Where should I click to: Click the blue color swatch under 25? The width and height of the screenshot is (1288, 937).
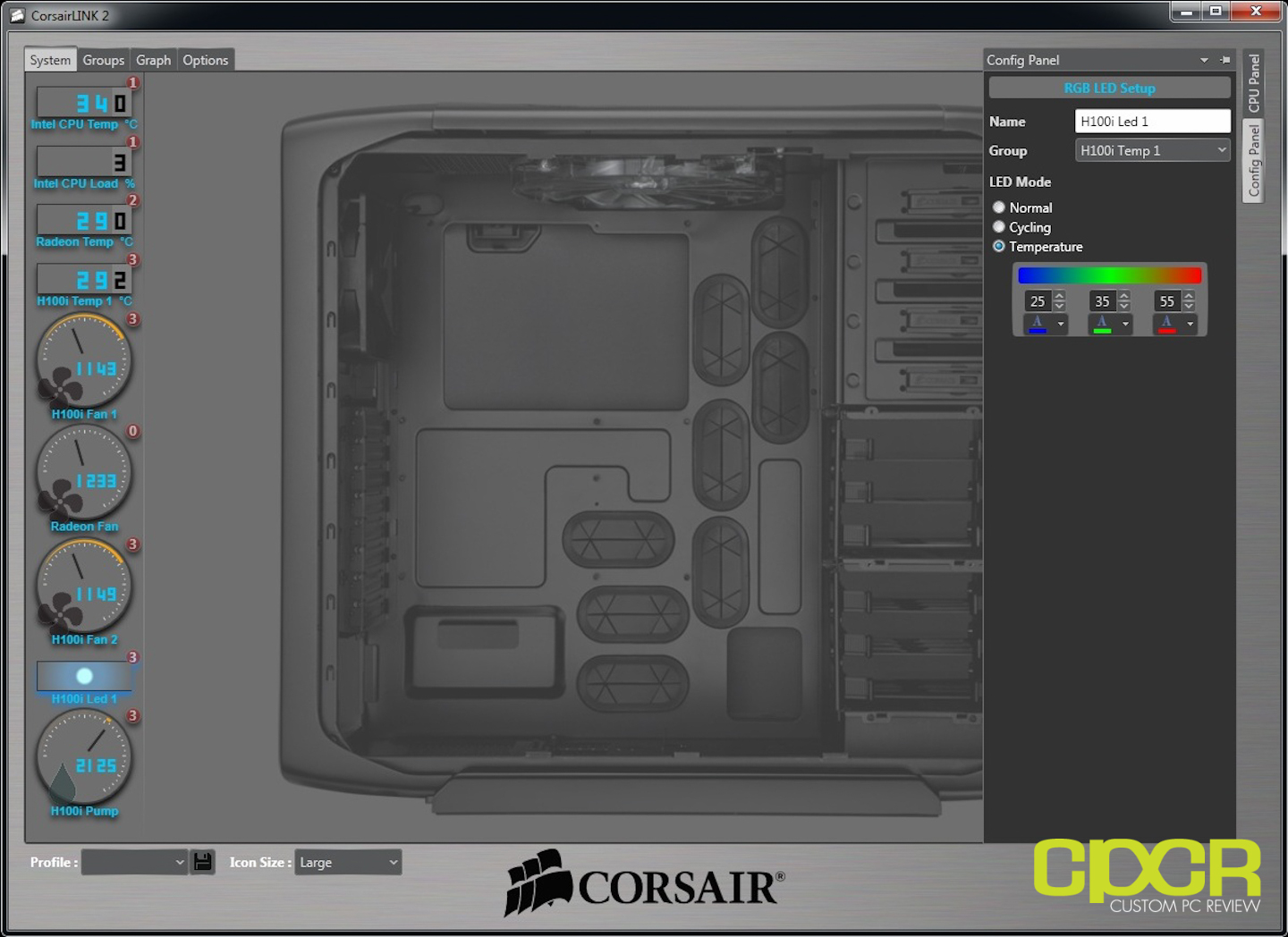(1038, 324)
